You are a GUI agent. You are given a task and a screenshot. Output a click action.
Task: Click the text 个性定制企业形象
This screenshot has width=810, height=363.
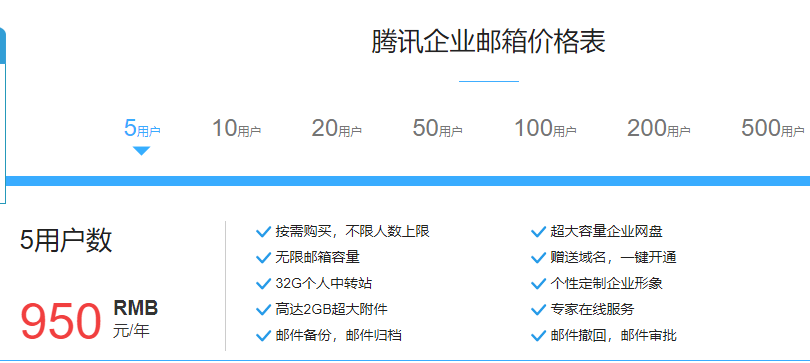point(606,283)
